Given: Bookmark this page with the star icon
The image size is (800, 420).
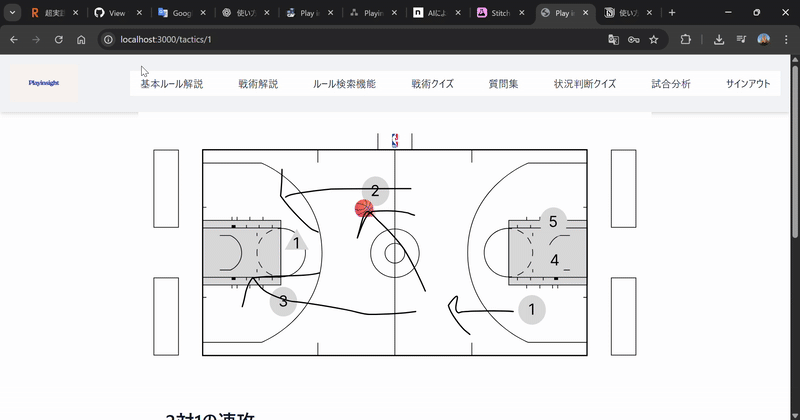Looking at the screenshot, I should 653,40.
